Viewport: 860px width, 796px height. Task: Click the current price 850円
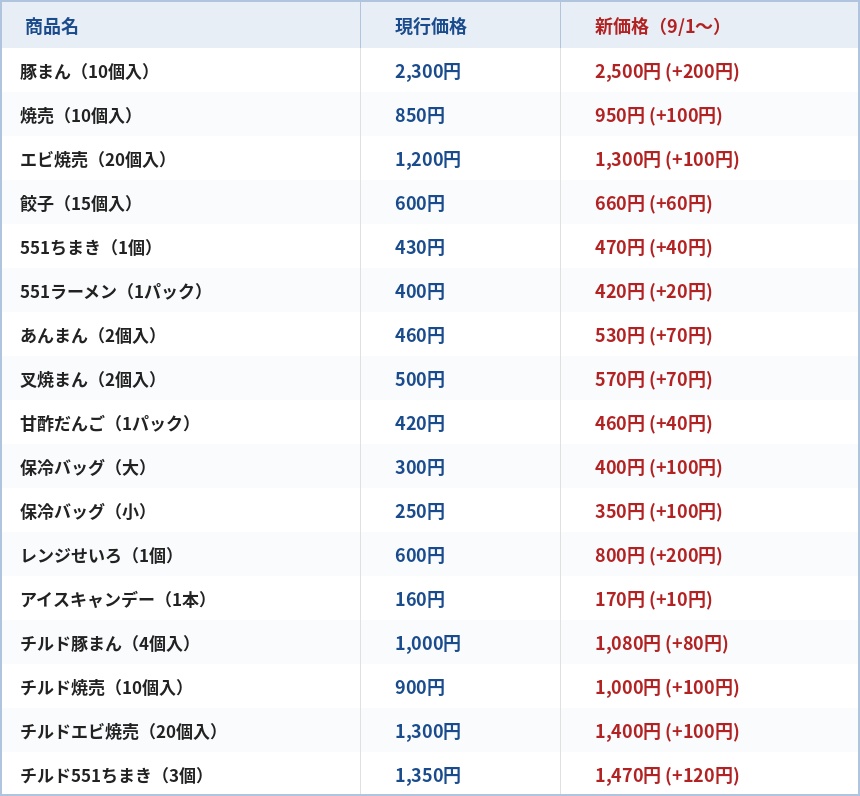[420, 115]
